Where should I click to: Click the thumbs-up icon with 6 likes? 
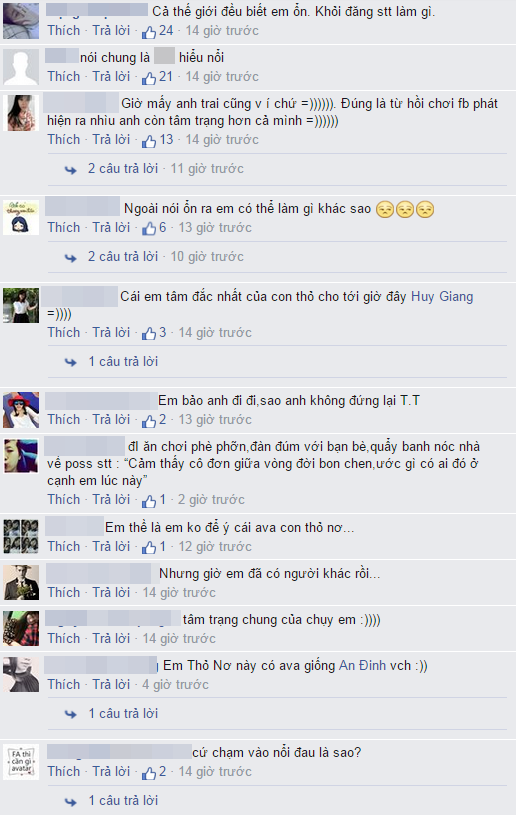click(149, 228)
